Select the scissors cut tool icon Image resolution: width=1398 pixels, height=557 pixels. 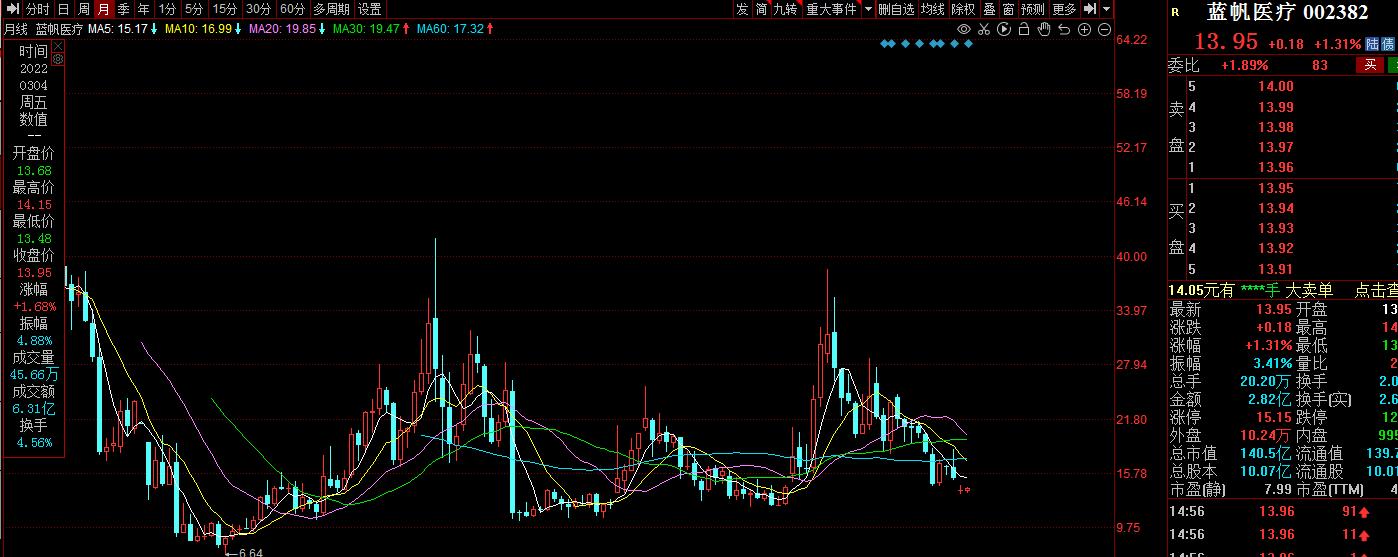pyautogui.click(x=984, y=29)
